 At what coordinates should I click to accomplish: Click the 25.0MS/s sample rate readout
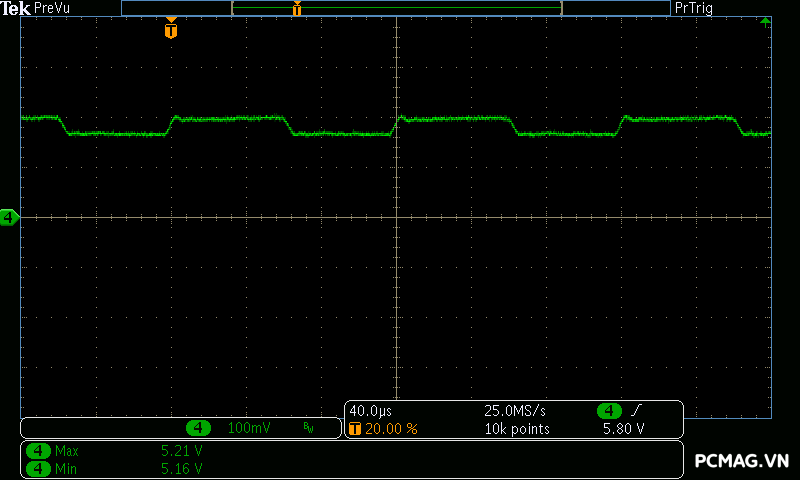coord(515,411)
